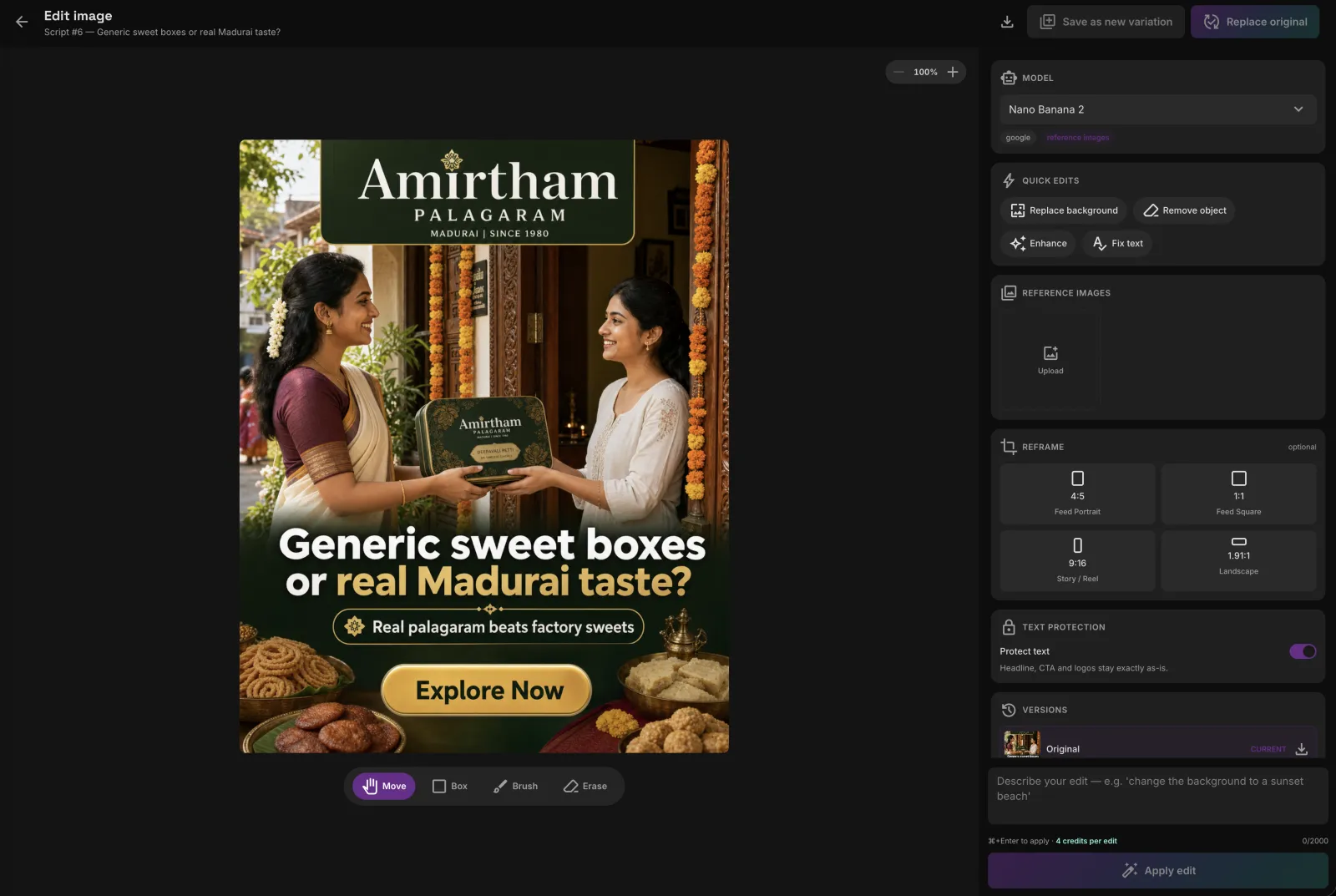Click the Text Protection lock icon
The width and height of the screenshot is (1336, 896).
click(x=1009, y=627)
